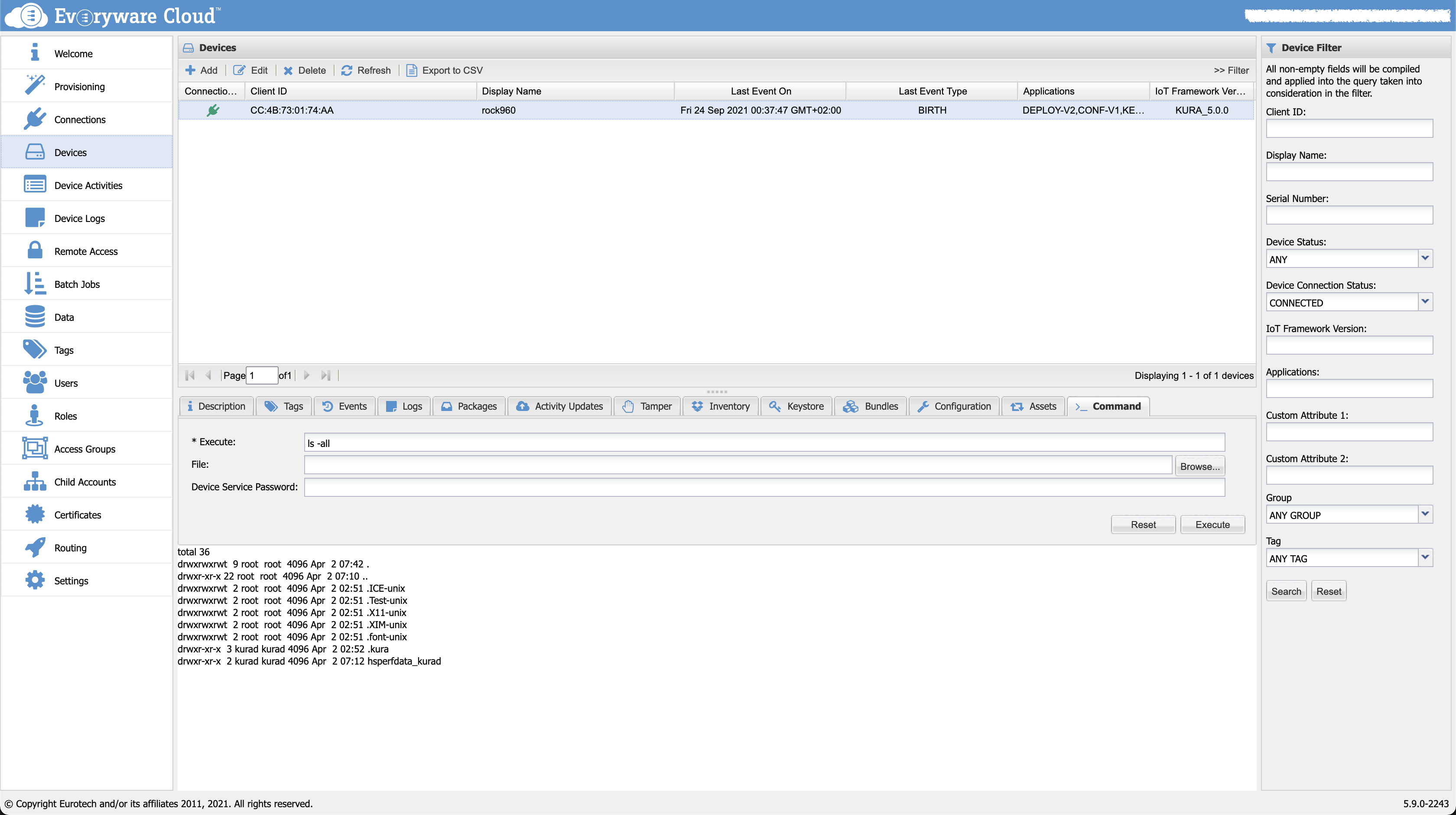Click the Batch Jobs sidebar icon
Screen dimensions: 1456x815
point(35,284)
